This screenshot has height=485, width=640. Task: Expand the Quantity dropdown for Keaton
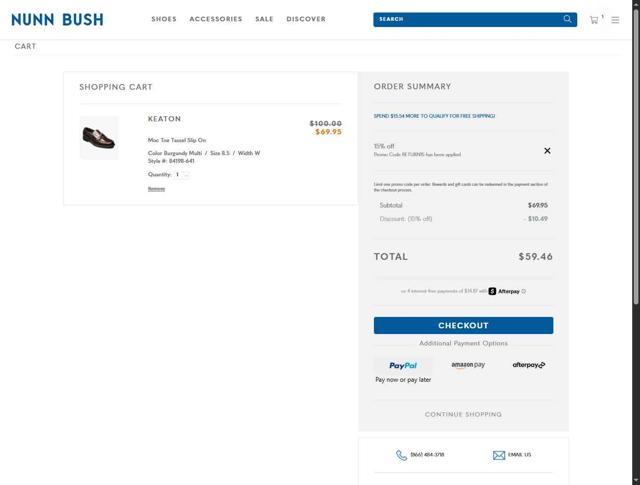(182, 175)
